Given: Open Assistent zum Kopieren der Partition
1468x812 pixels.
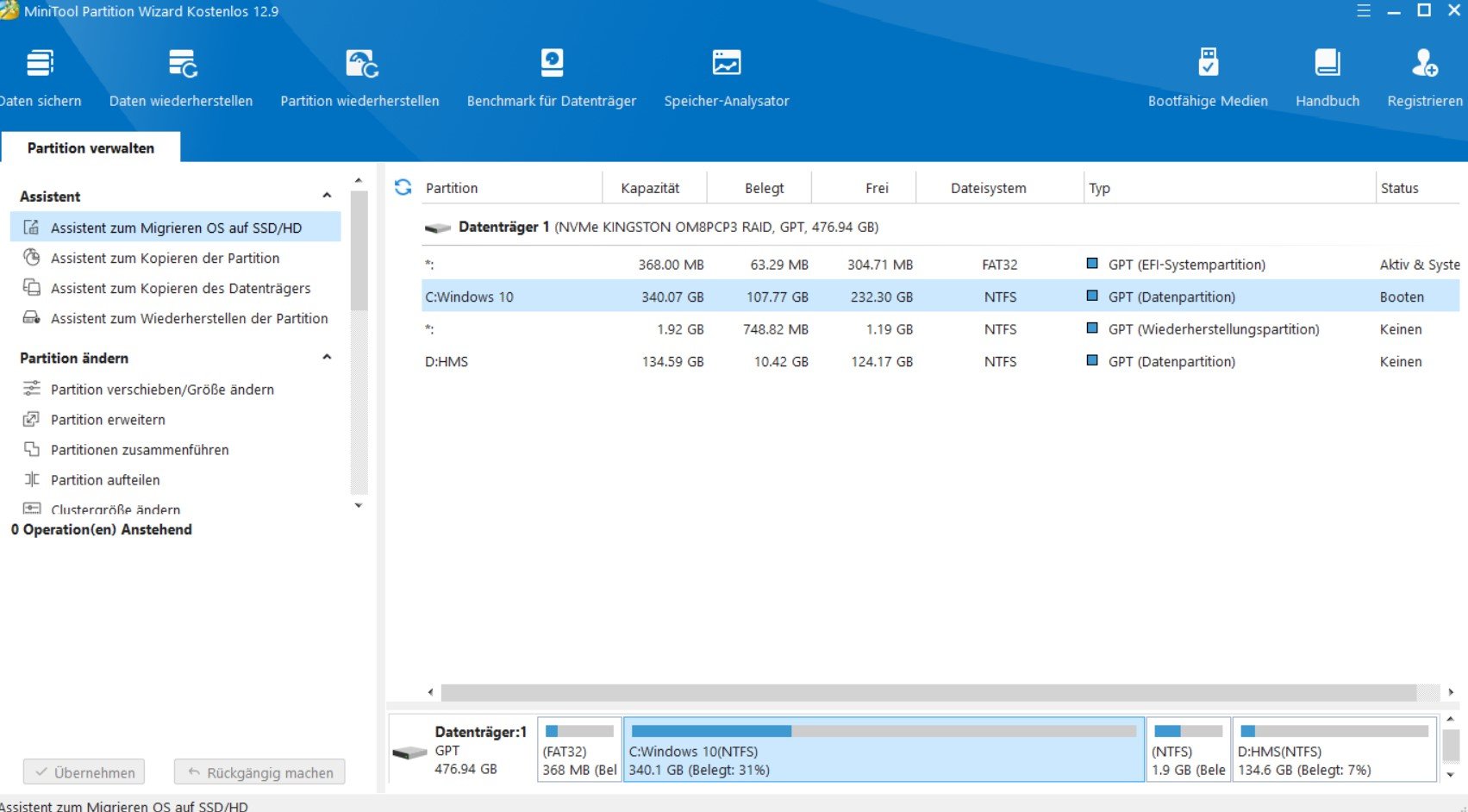Looking at the screenshot, I should (x=165, y=258).
